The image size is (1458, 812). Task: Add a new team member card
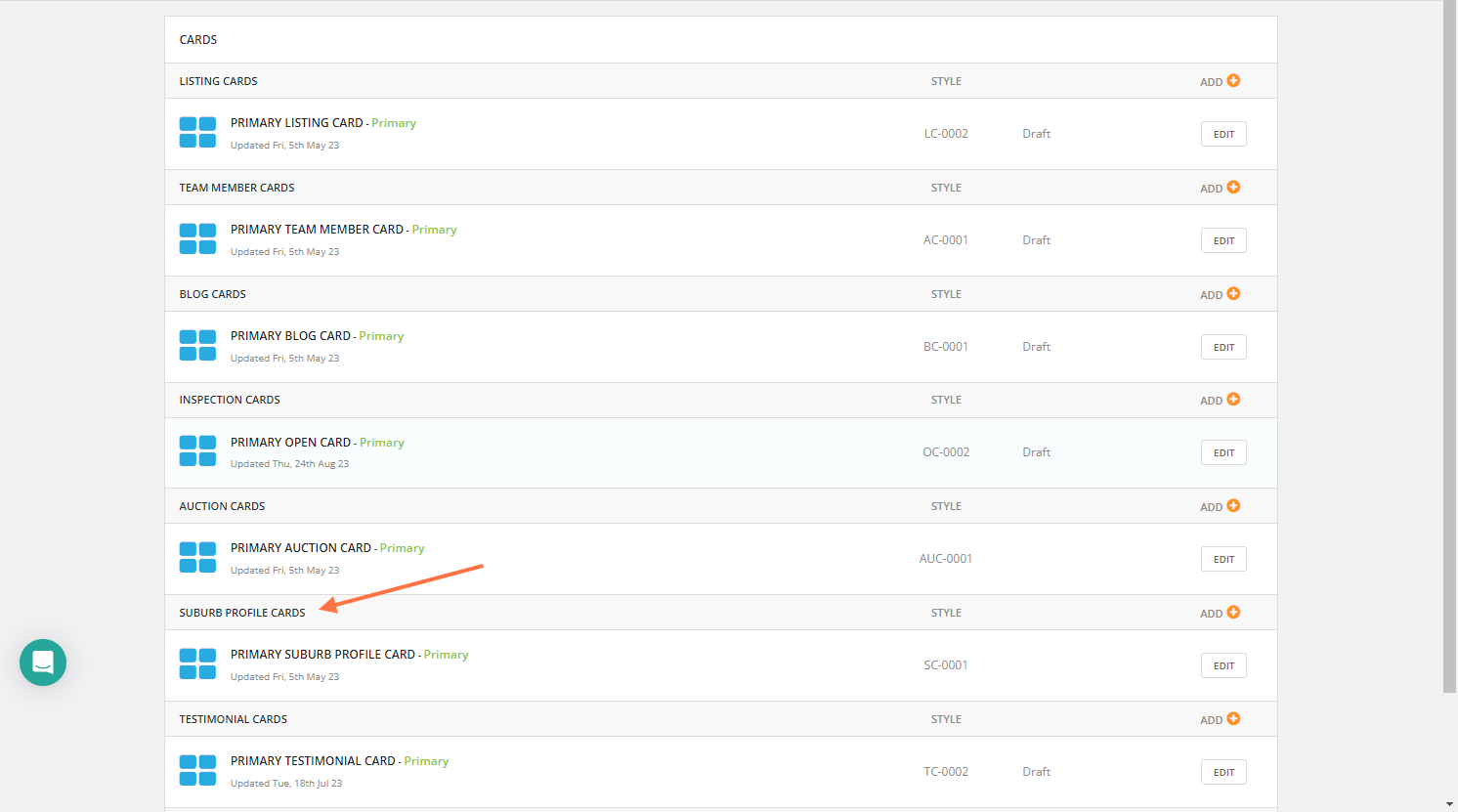tap(1220, 188)
